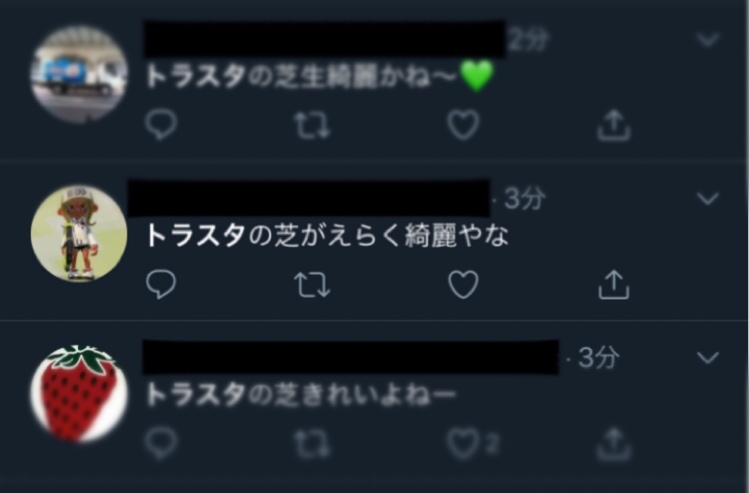
Task: Expand options chevron on the middle tweet
Action: point(708,198)
